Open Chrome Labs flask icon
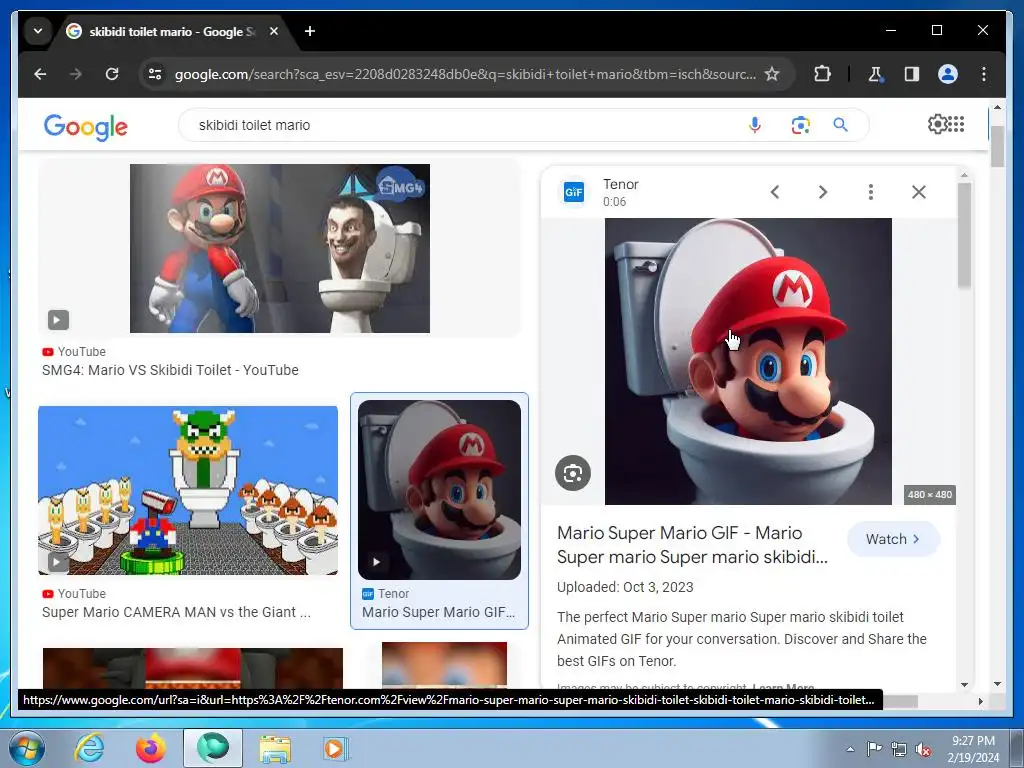This screenshot has width=1024, height=768. tap(875, 74)
